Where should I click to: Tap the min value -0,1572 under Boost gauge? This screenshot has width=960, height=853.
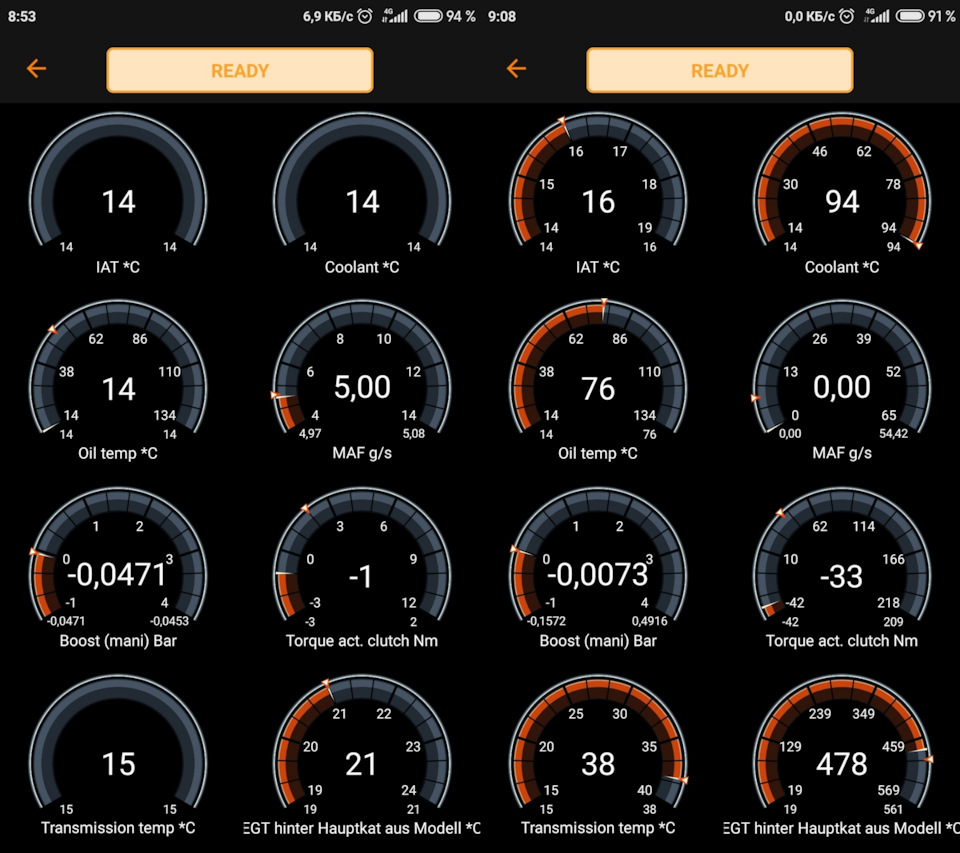coord(546,621)
